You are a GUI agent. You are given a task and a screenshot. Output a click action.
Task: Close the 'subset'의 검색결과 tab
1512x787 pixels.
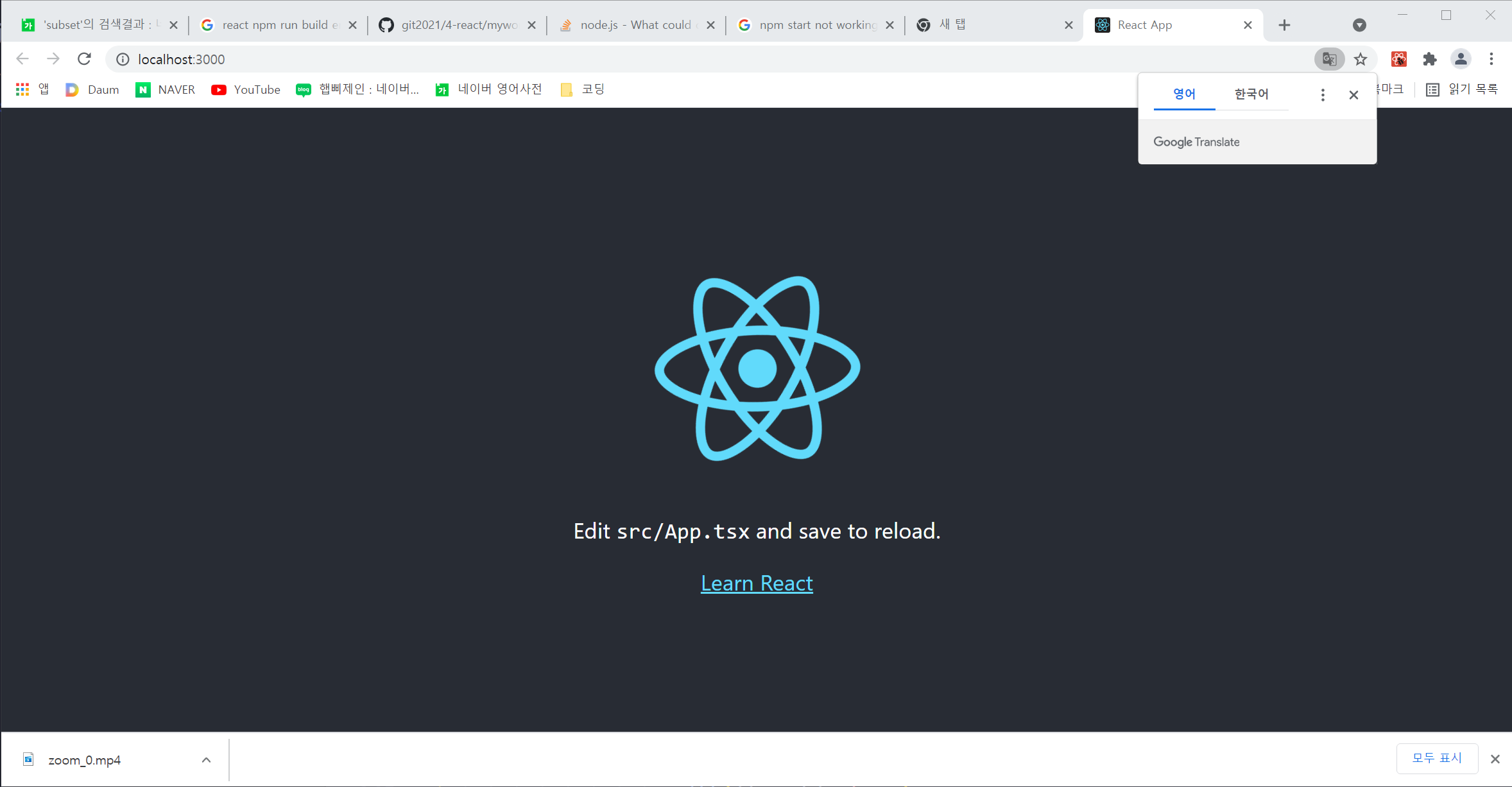pyautogui.click(x=173, y=25)
